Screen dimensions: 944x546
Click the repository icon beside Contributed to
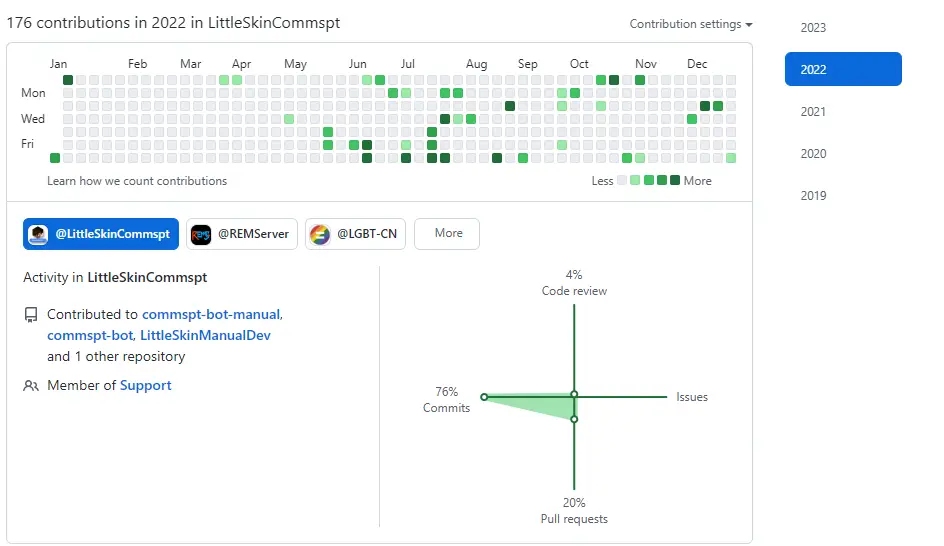tap(31, 315)
